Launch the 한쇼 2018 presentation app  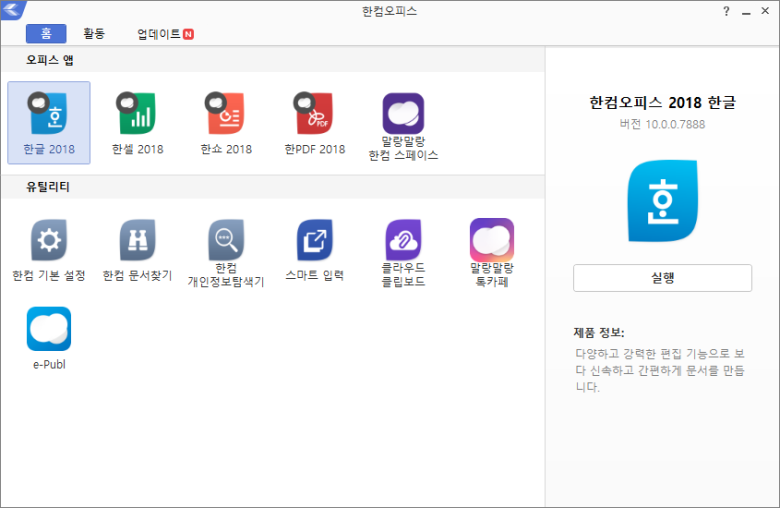pyautogui.click(x=226, y=123)
